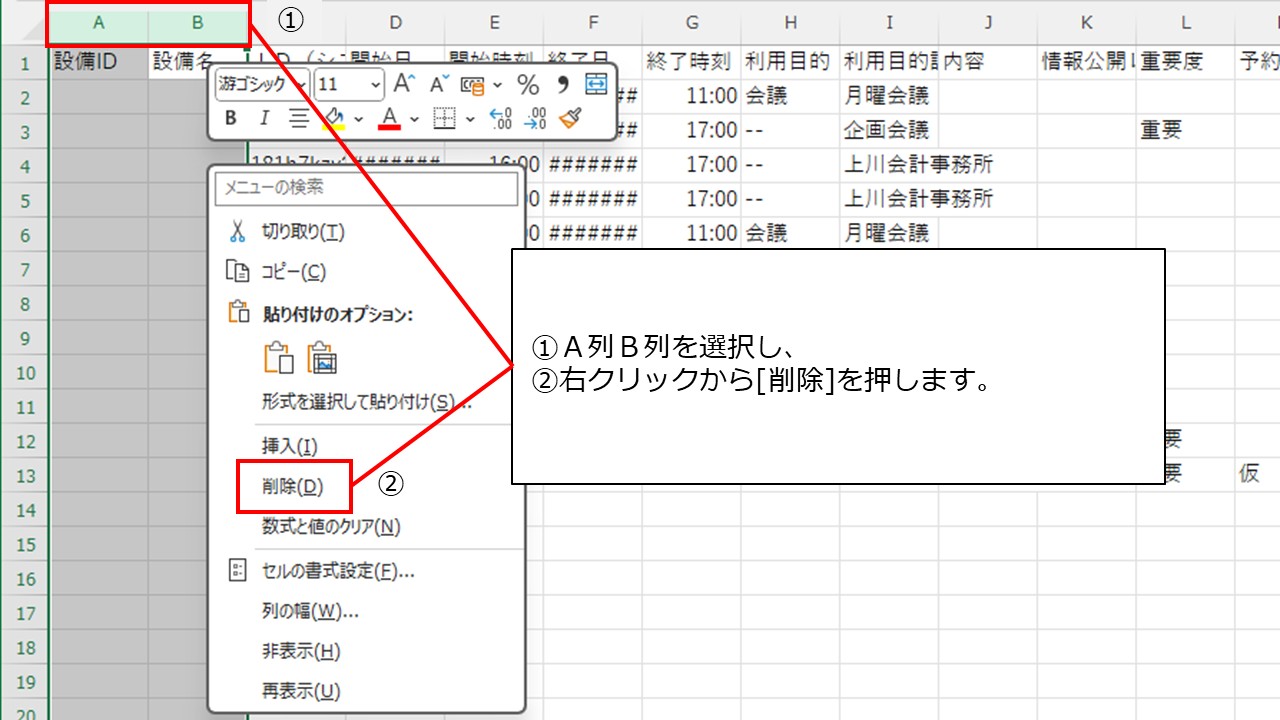Viewport: 1280px width, 720px height.
Task: Click the 設備名 header cell
Action: pyautogui.click(x=197, y=62)
